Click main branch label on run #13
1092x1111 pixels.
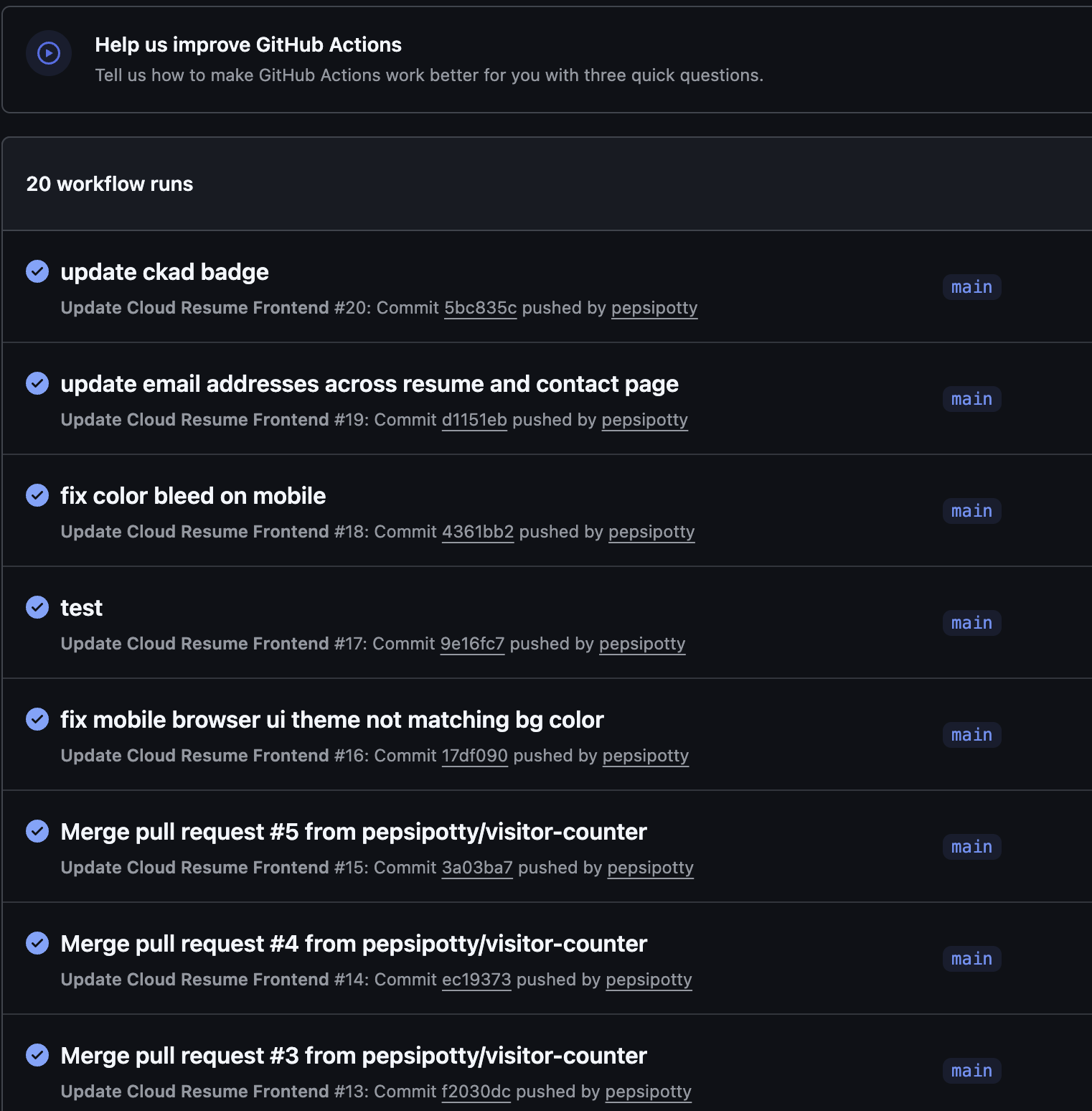click(971, 1071)
